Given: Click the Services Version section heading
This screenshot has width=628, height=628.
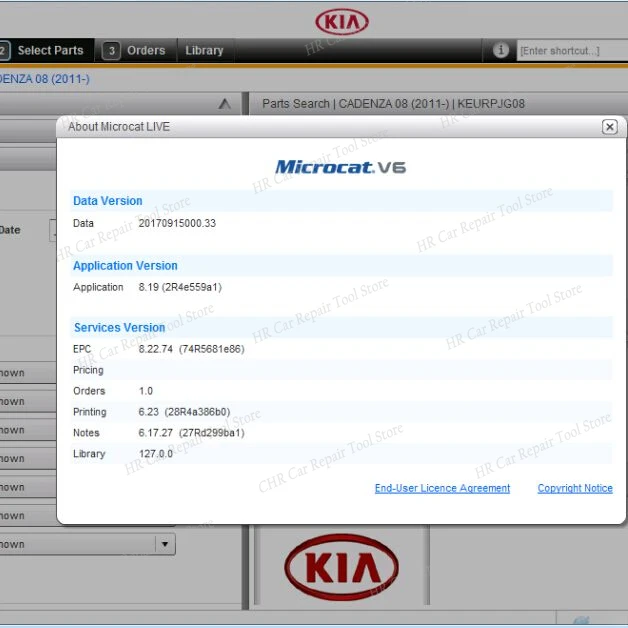Looking at the screenshot, I should (119, 328).
